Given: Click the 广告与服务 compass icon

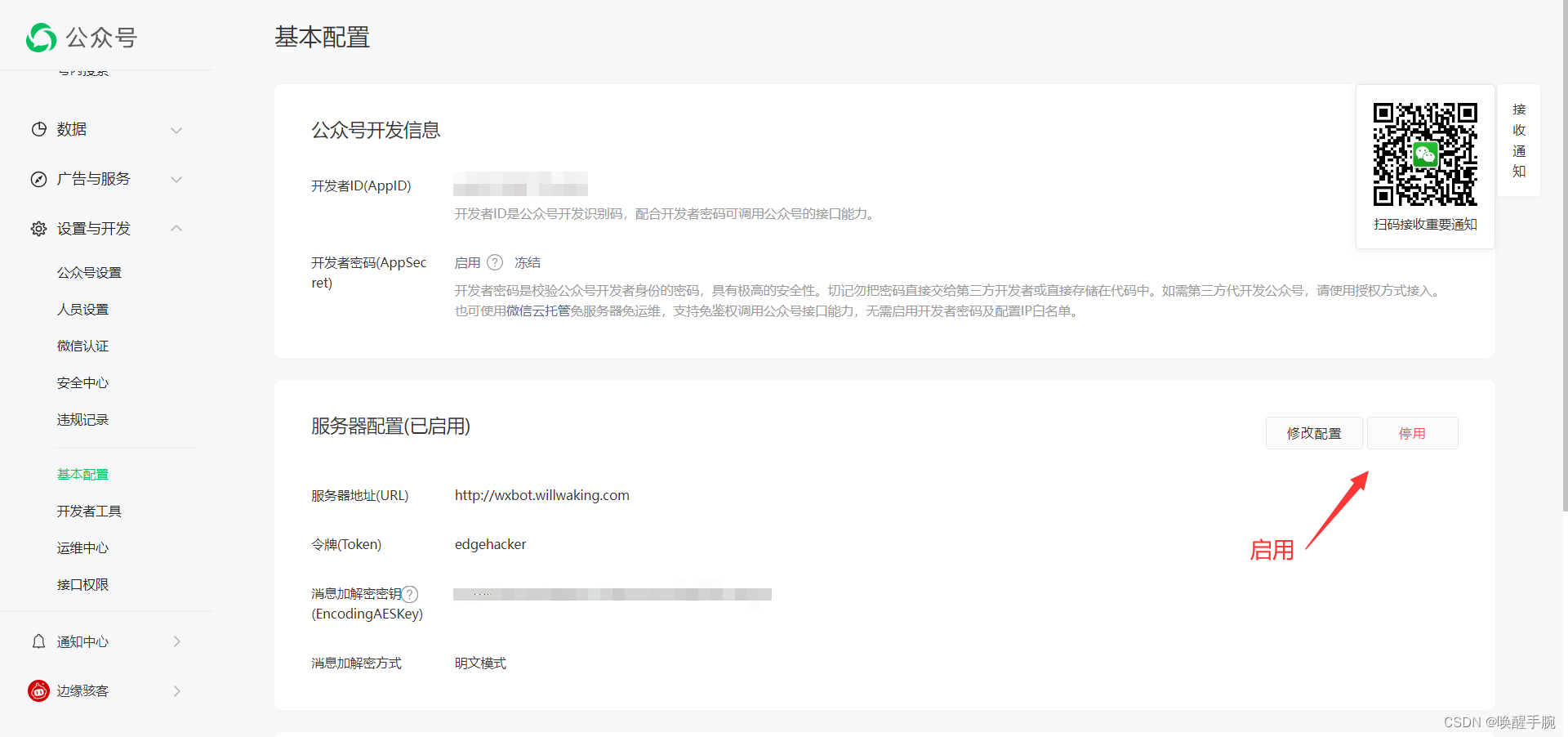Looking at the screenshot, I should [x=38, y=179].
